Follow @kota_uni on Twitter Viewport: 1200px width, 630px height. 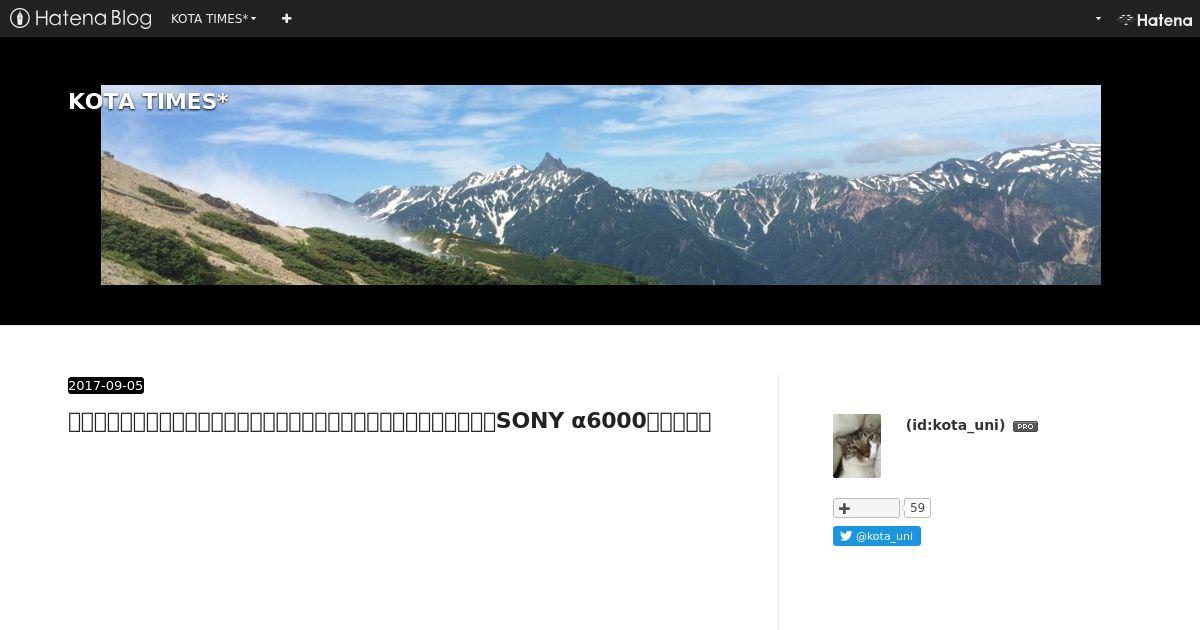[x=877, y=536]
